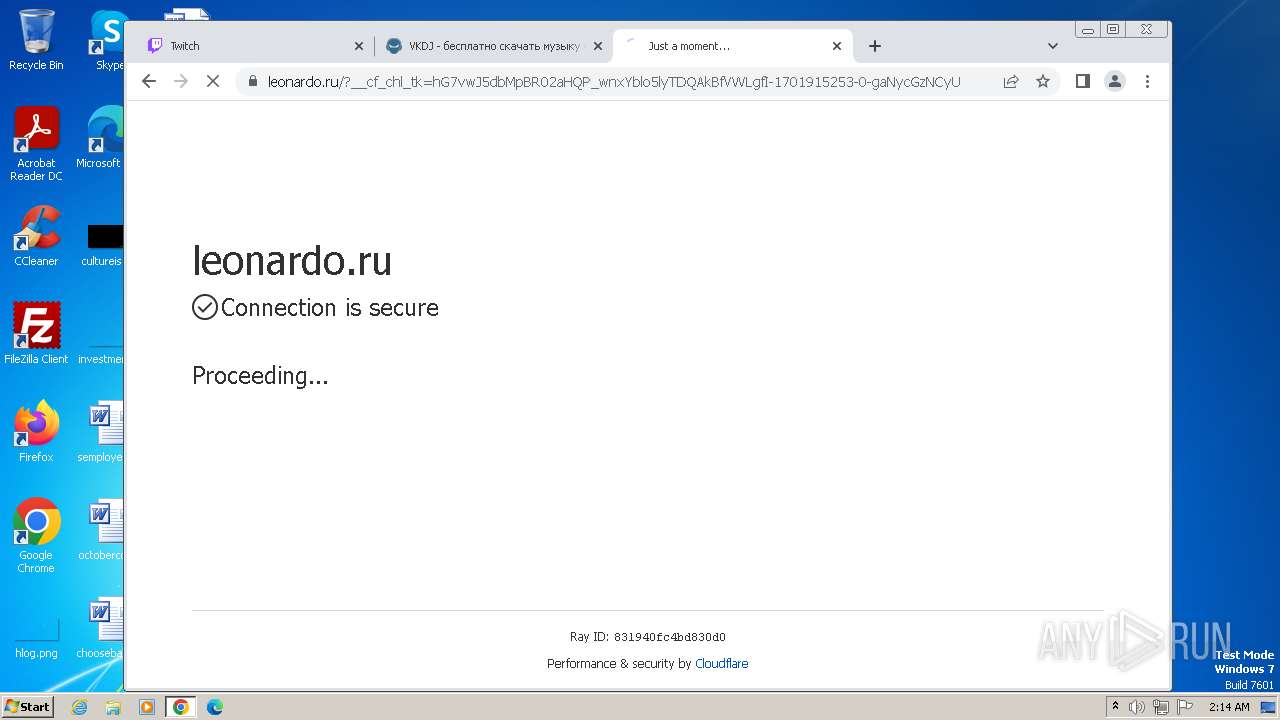
Task: Open Windows Media Player in taskbar
Action: click(x=147, y=707)
